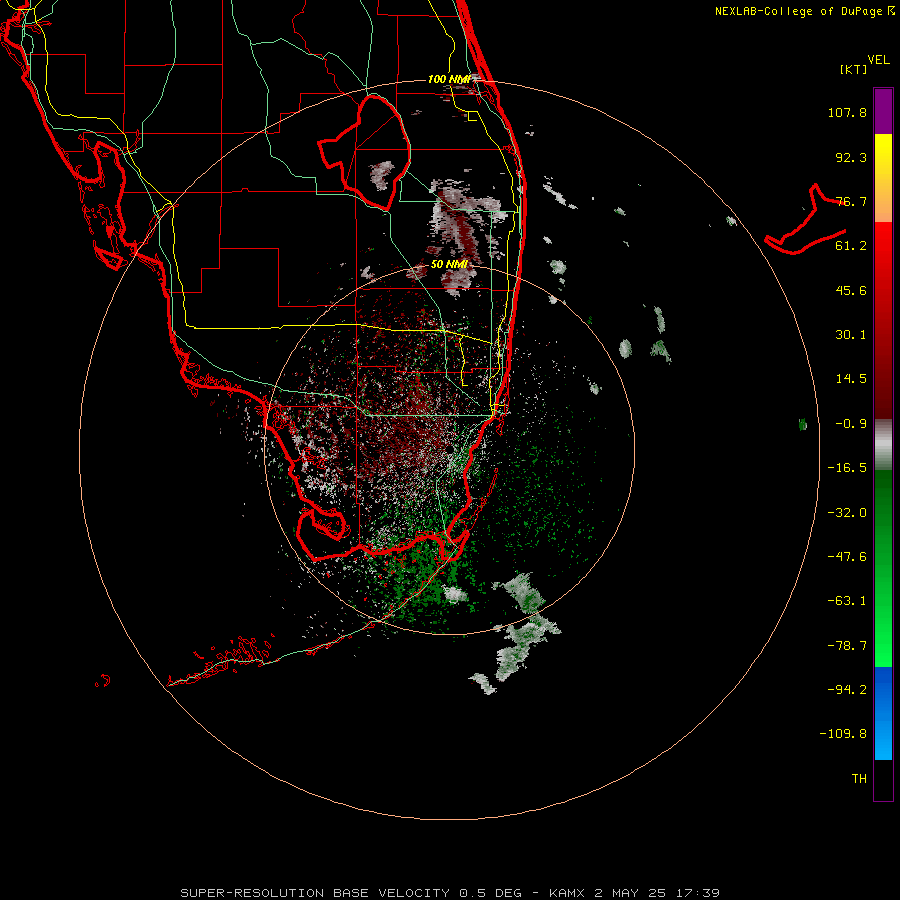The height and width of the screenshot is (900, 900).
Task: Click the -63.1 velocity scale value
Action: pos(847,601)
